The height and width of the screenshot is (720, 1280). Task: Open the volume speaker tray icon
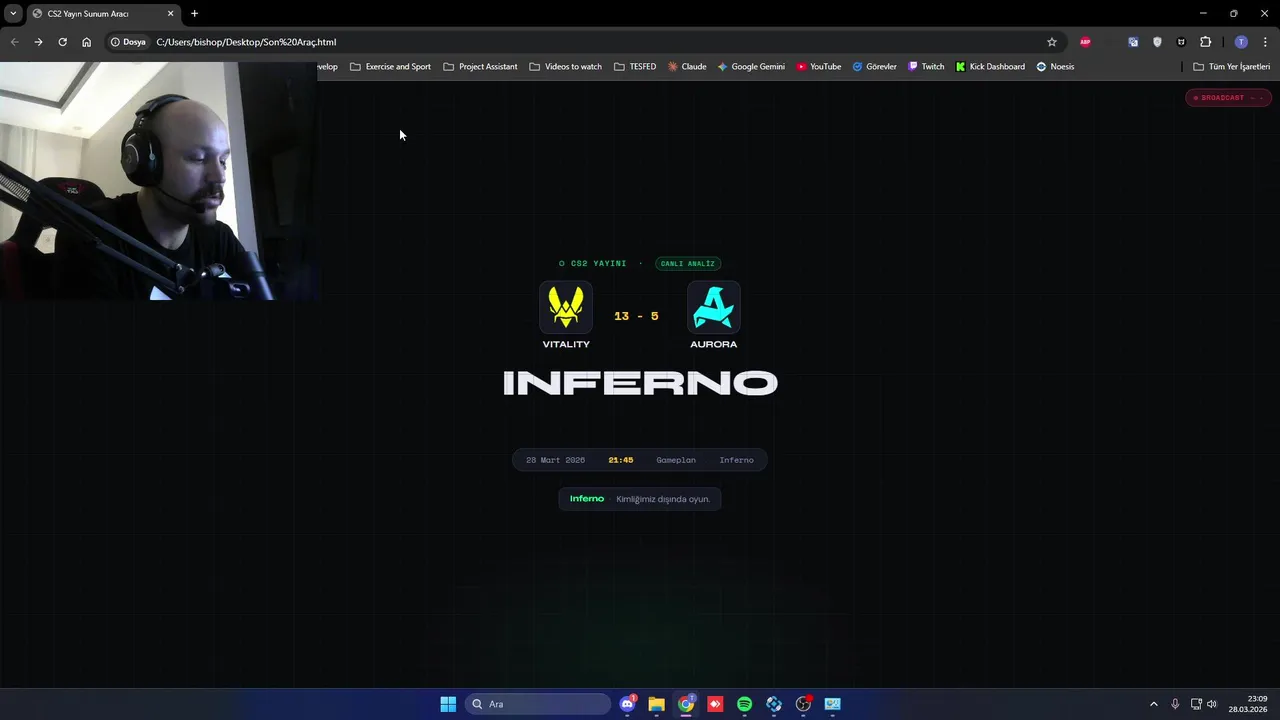pos(1212,704)
